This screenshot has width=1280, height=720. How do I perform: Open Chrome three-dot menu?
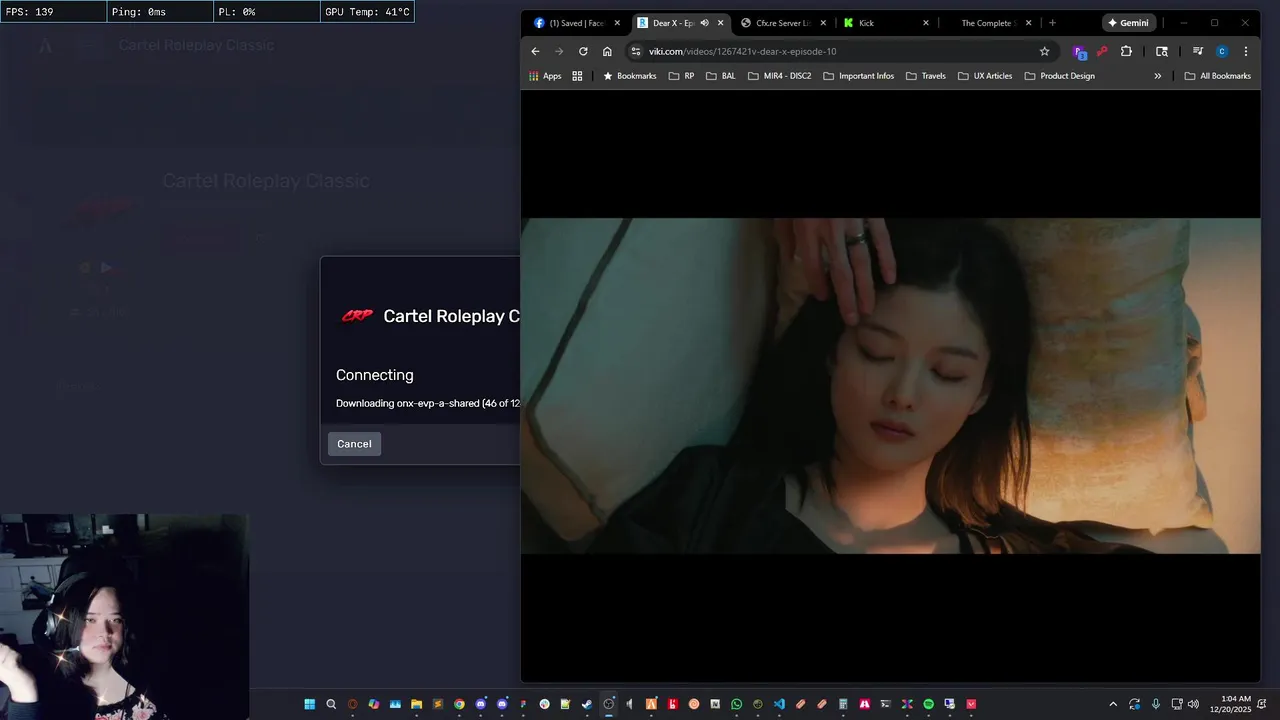[x=1246, y=51]
